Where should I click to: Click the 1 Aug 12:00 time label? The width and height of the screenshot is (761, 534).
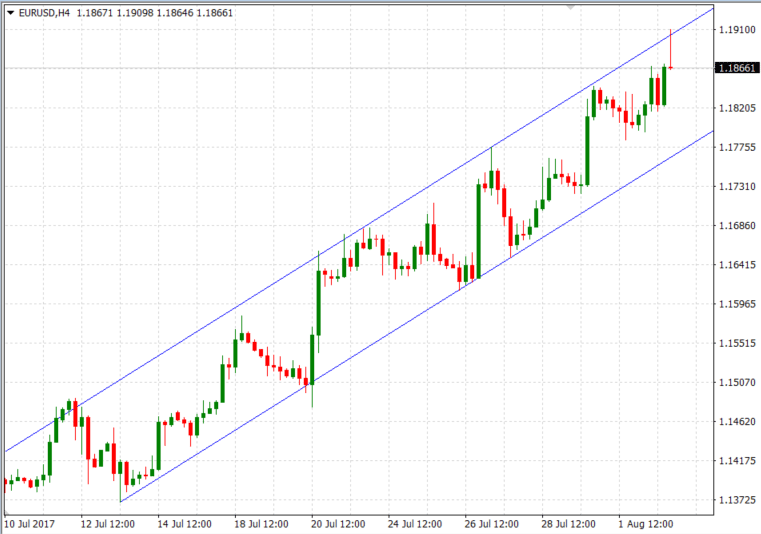click(x=645, y=524)
